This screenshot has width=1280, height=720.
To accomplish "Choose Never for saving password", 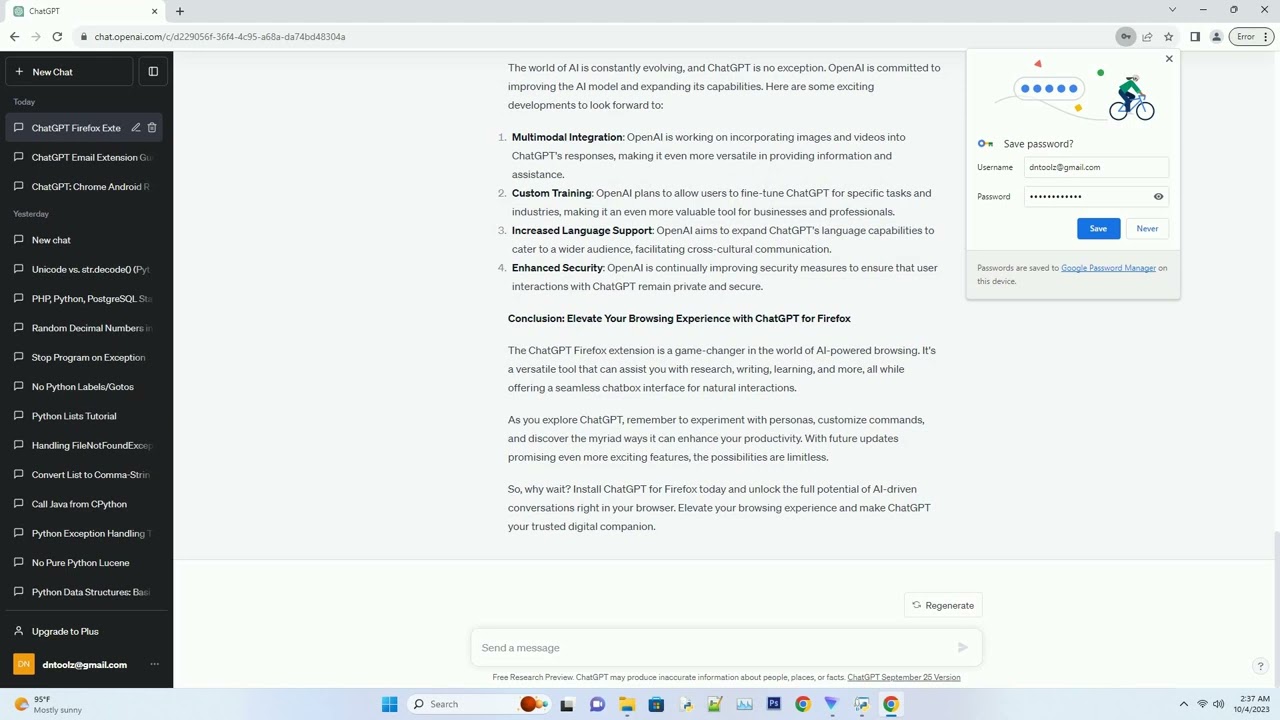I will [x=1147, y=229].
